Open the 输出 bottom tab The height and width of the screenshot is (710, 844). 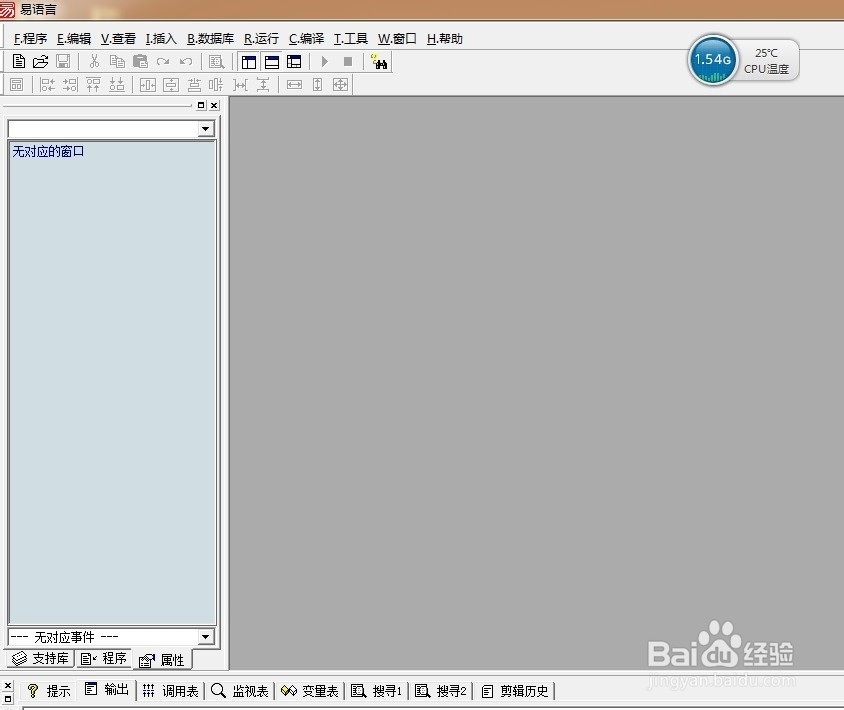(107, 690)
